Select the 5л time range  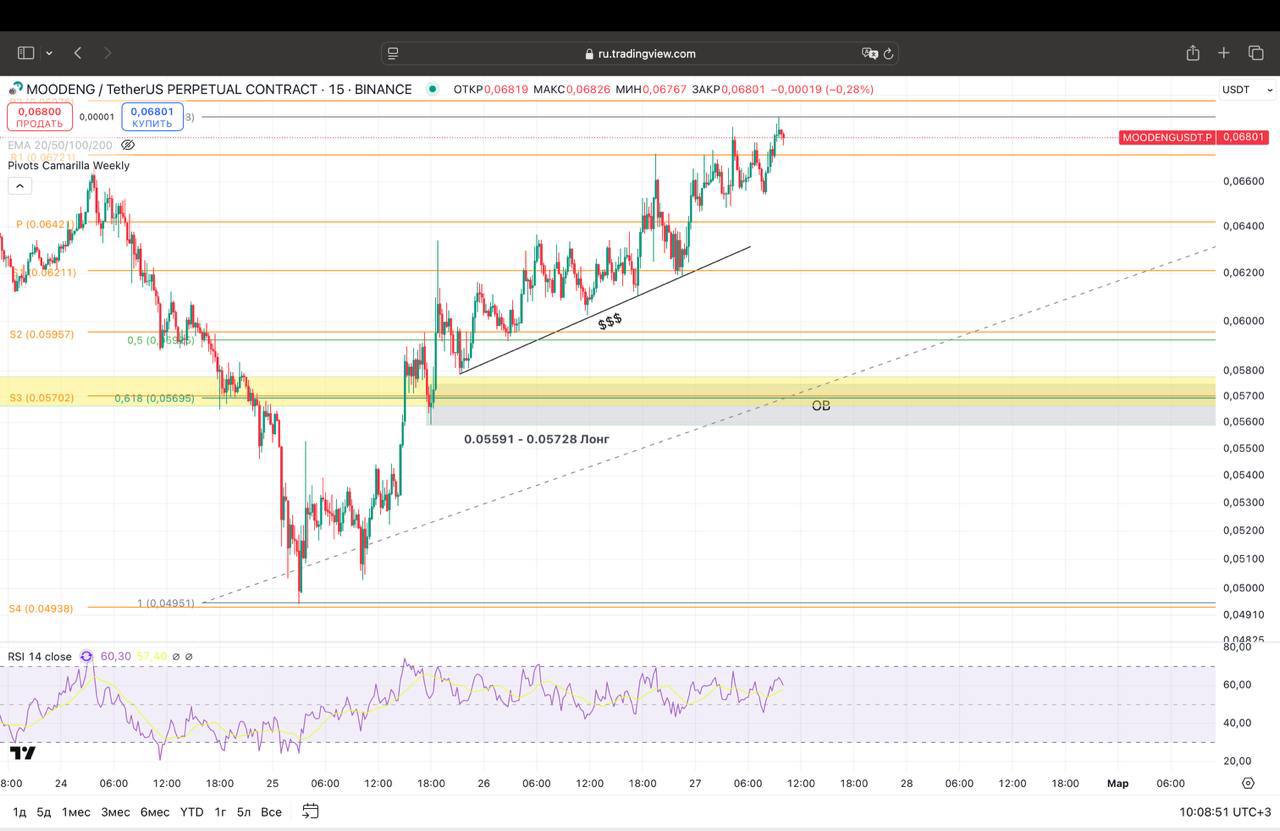tap(244, 812)
